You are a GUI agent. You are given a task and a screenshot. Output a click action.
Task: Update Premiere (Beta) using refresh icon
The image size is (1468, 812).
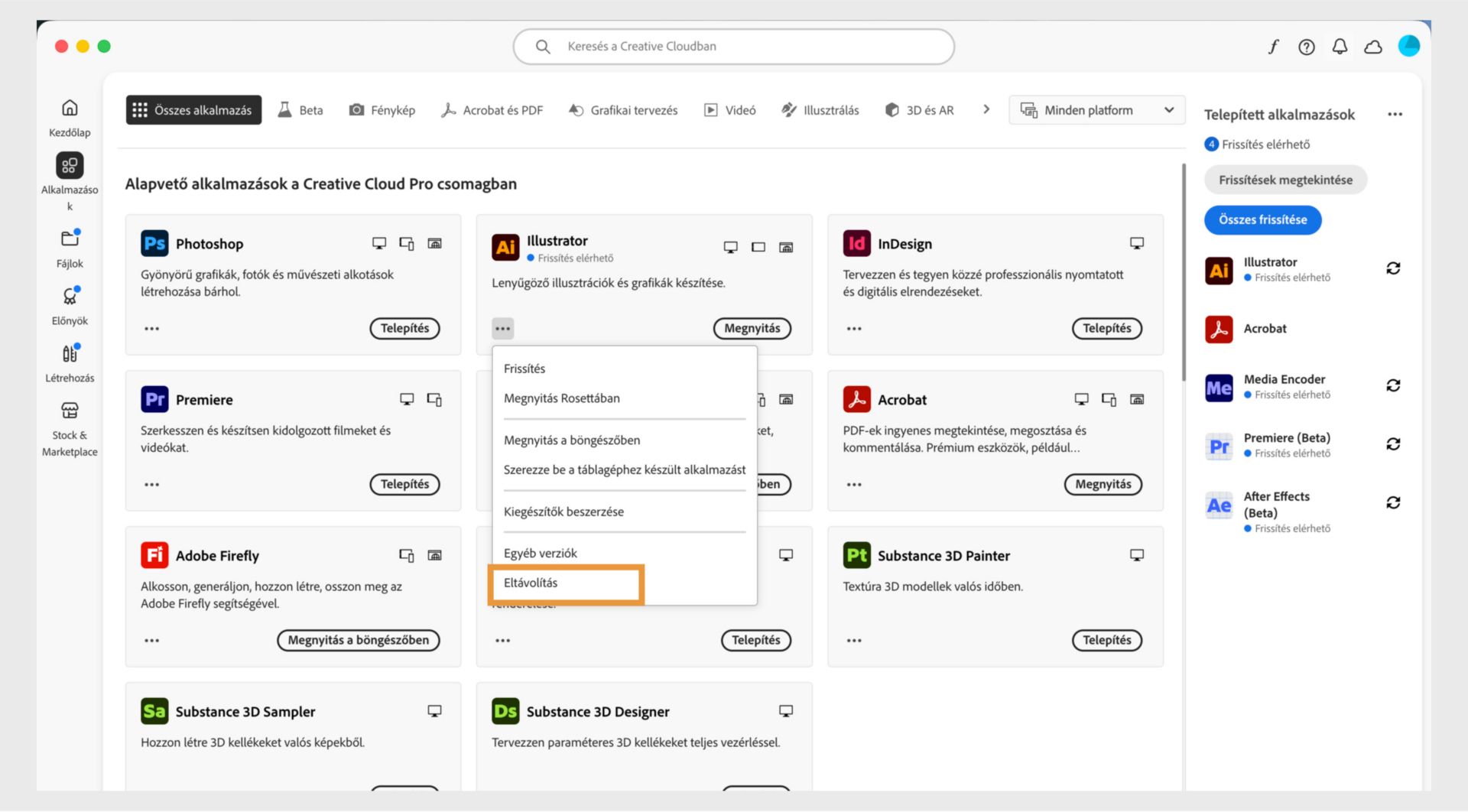[x=1393, y=444]
